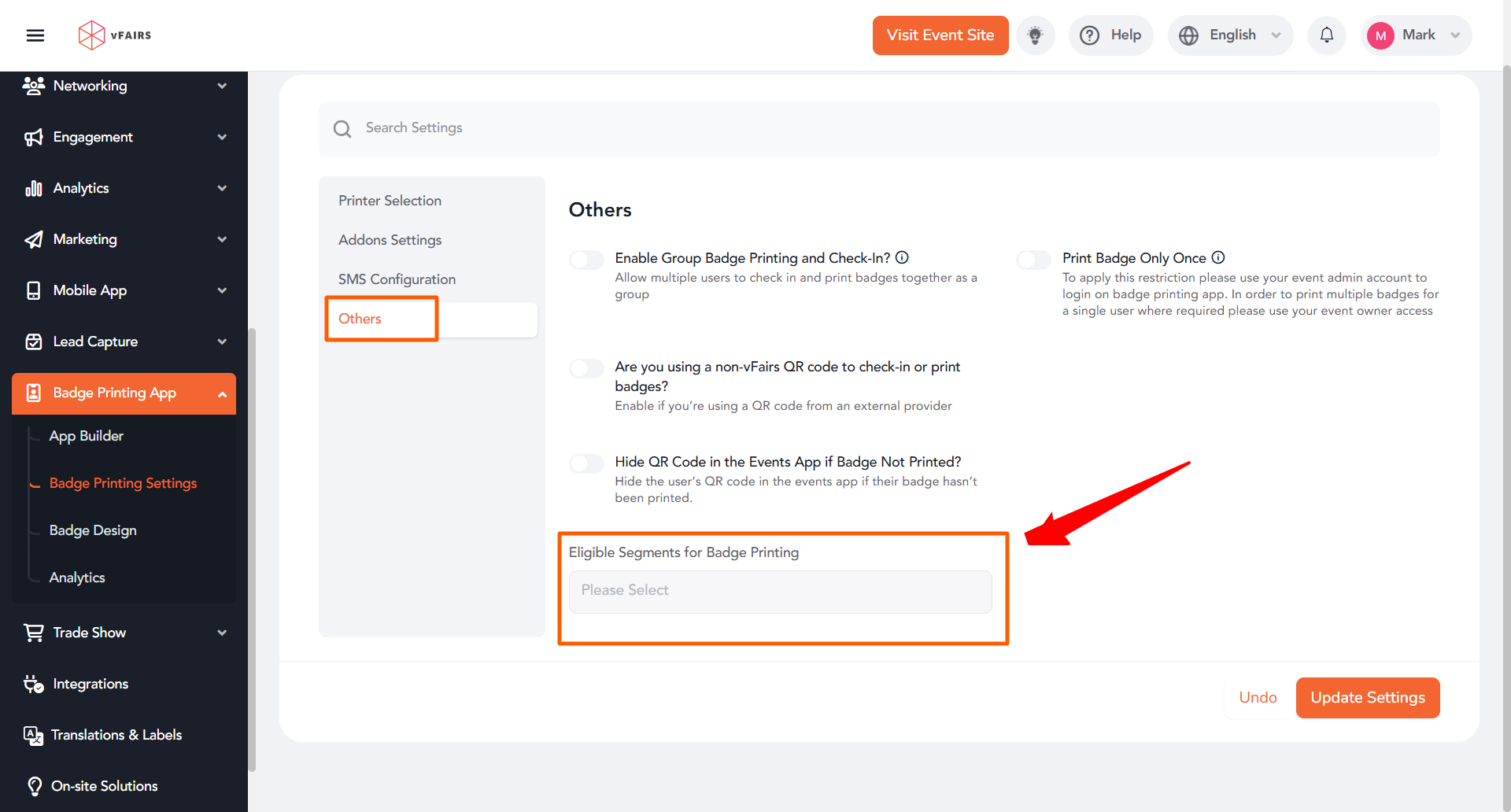Image resolution: width=1511 pixels, height=812 pixels.
Task: Expand the sidebar Analytics chevron
Action: 222,188
